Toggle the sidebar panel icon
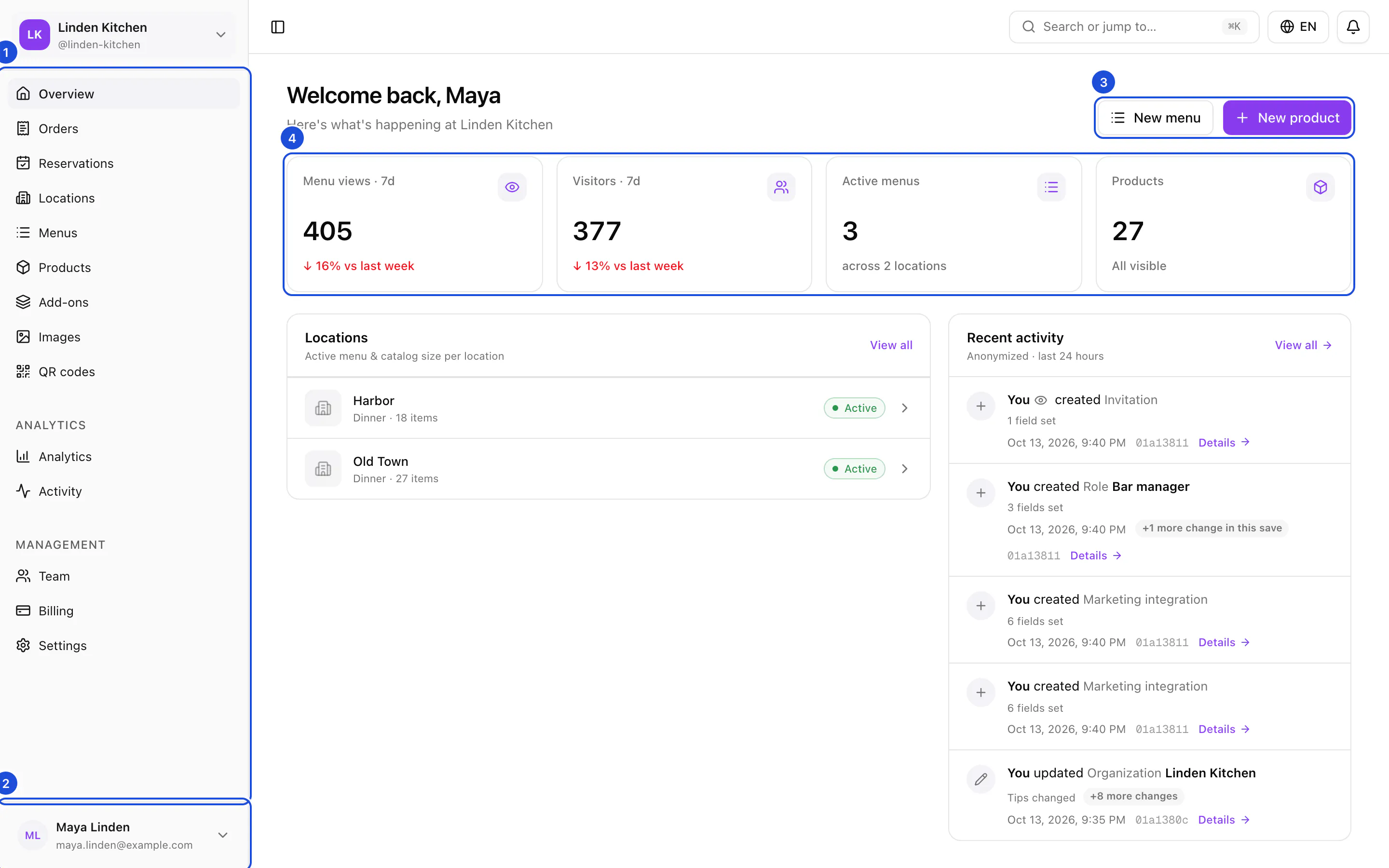Viewport: 1389px width, 868px height. coord(278,27)
